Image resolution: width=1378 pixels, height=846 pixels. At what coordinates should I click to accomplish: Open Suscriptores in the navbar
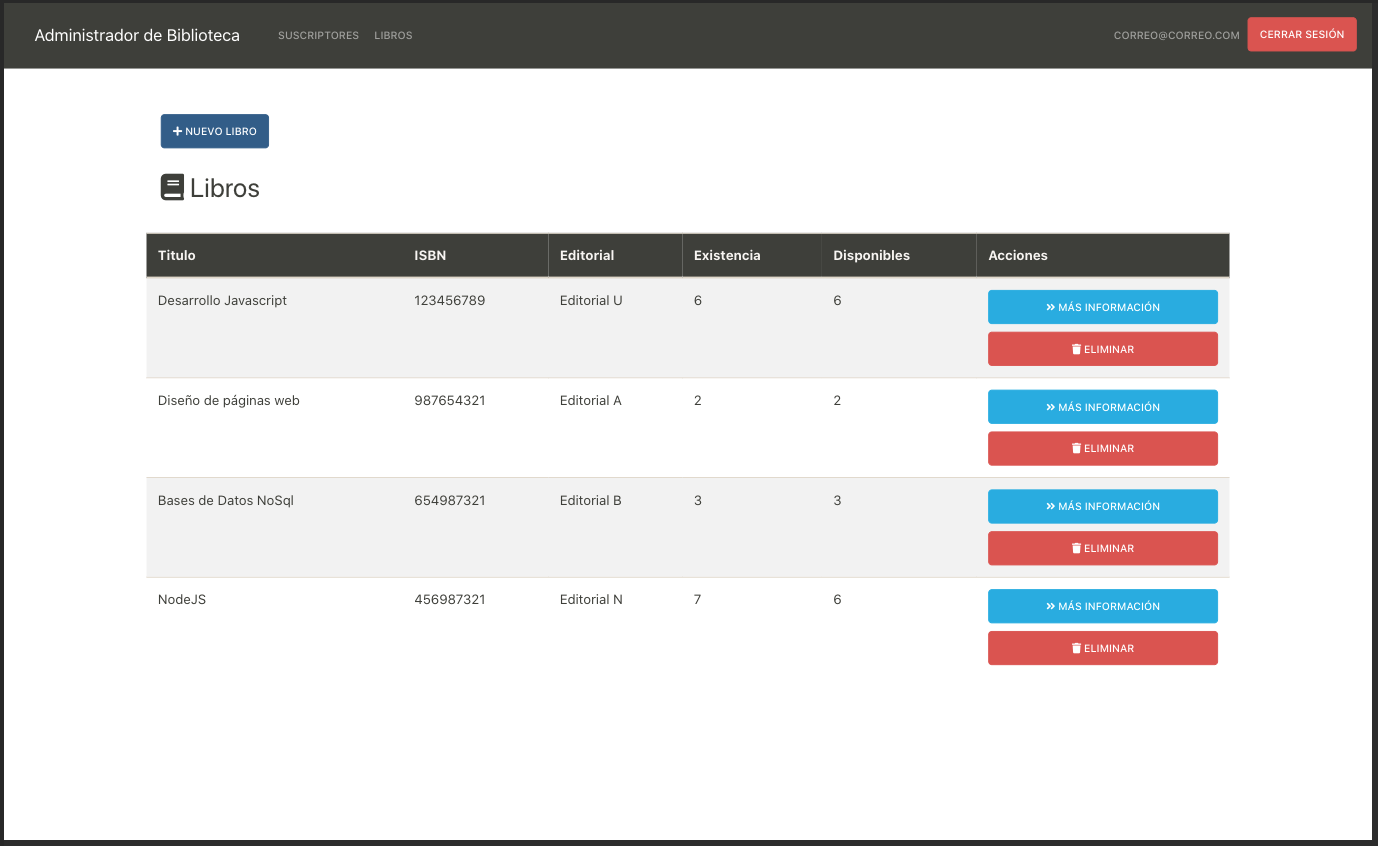pyautogui.click(x=318, y=35)
